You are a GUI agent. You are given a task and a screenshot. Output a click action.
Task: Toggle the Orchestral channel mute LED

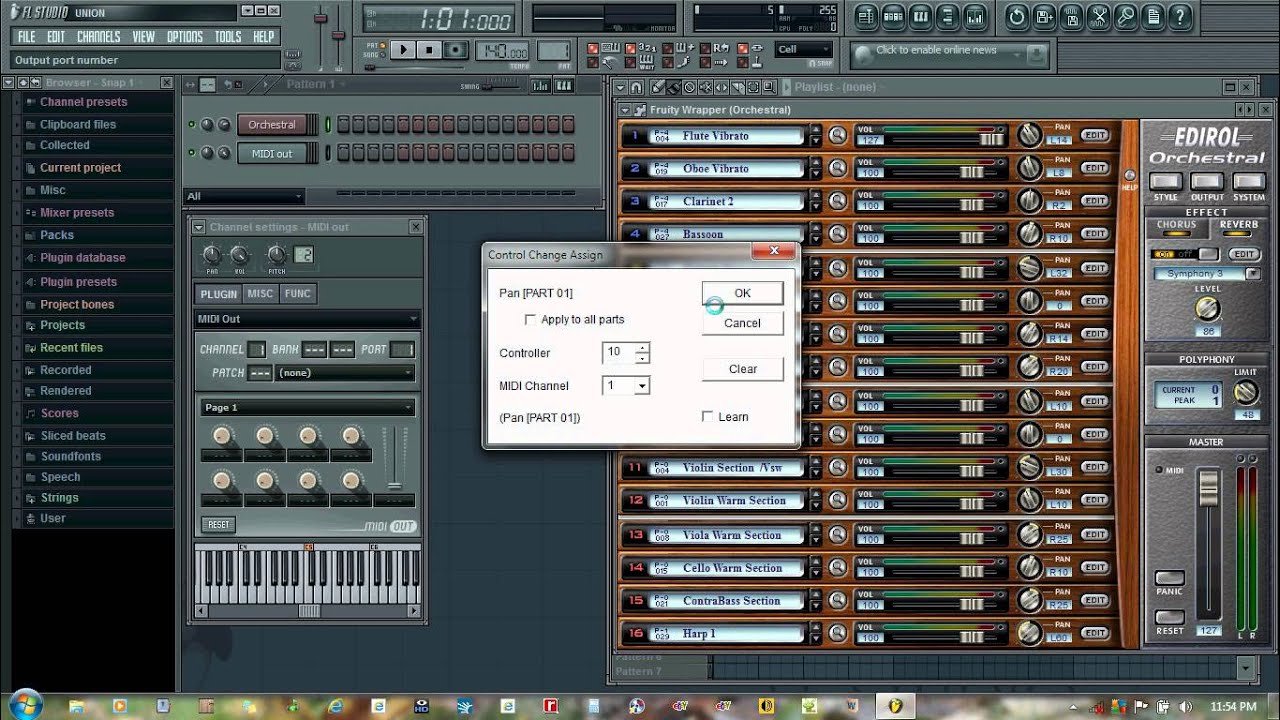point(192,125)
